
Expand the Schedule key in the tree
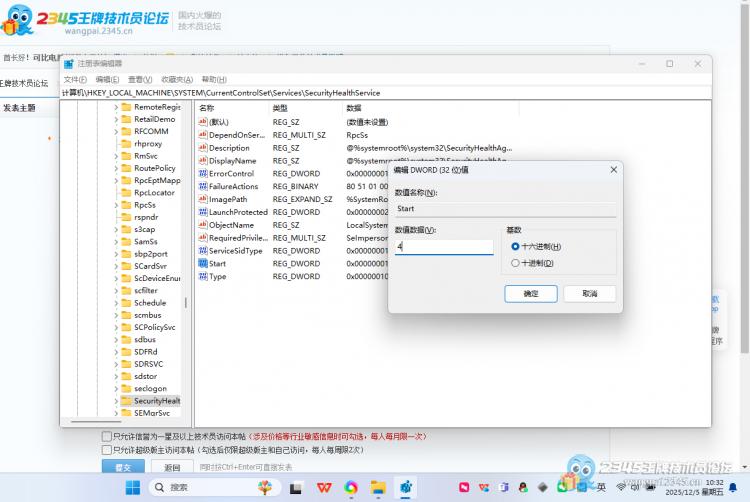(x=116, y=303)
